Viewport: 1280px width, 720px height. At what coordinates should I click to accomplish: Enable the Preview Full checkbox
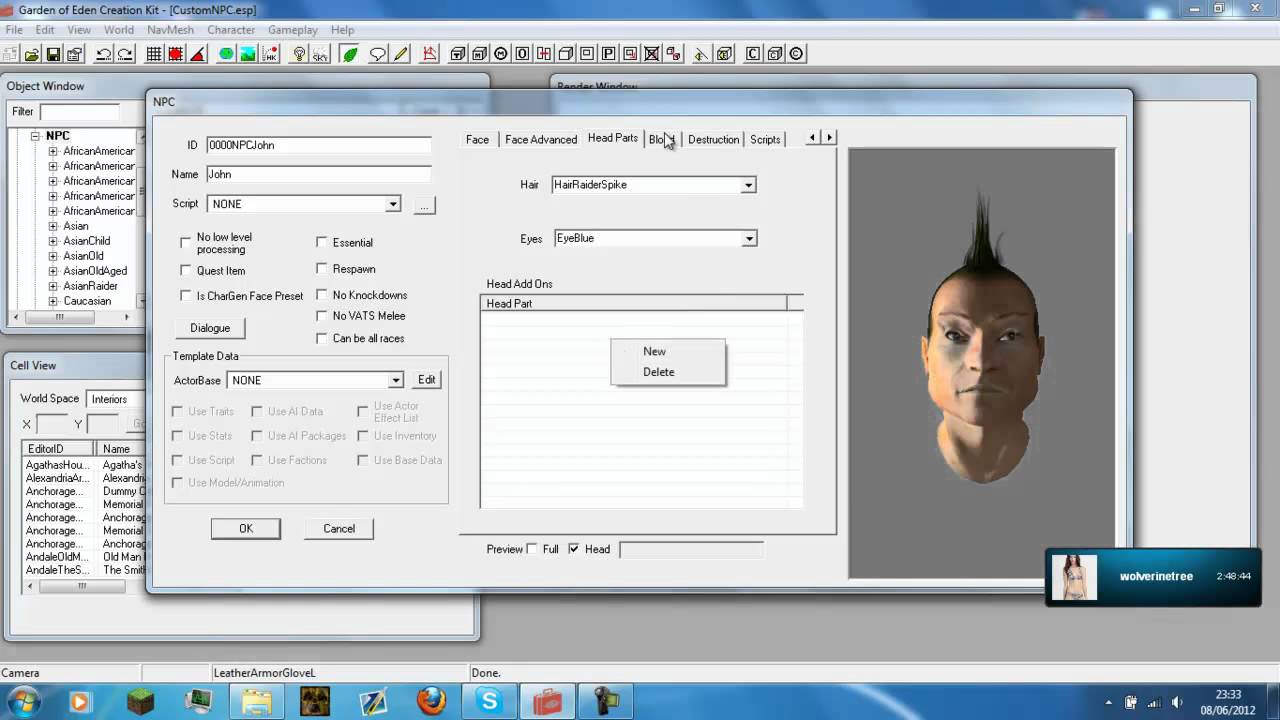532,548
